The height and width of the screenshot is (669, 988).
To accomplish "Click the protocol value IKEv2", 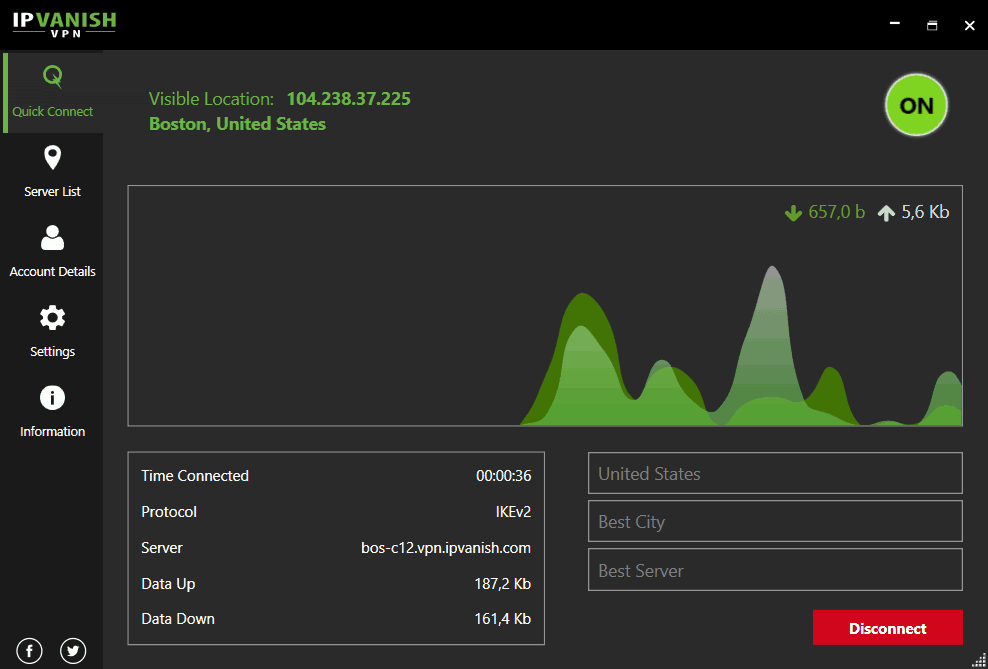I will coord(513,512).
